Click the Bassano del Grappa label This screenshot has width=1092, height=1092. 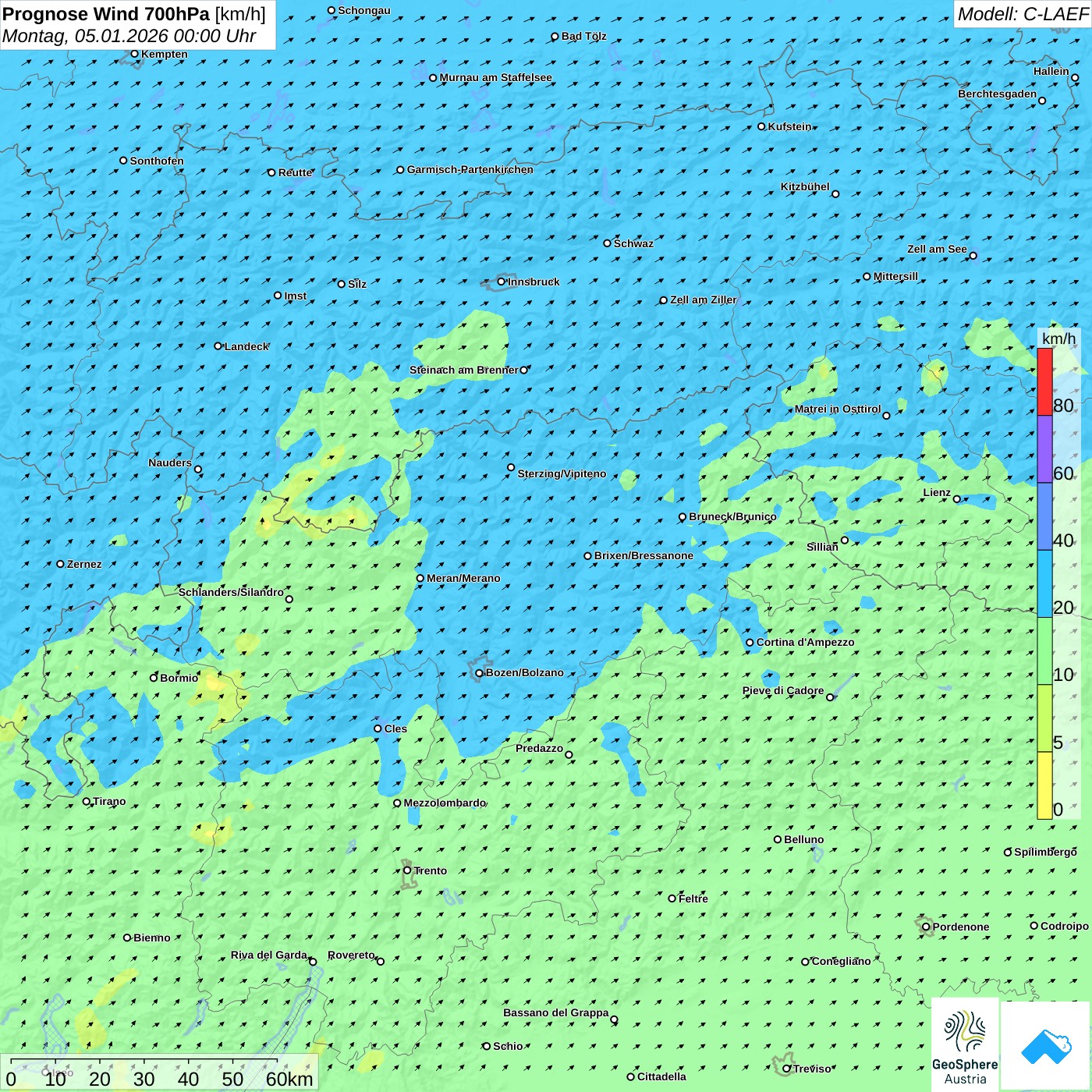(555, 1012)
